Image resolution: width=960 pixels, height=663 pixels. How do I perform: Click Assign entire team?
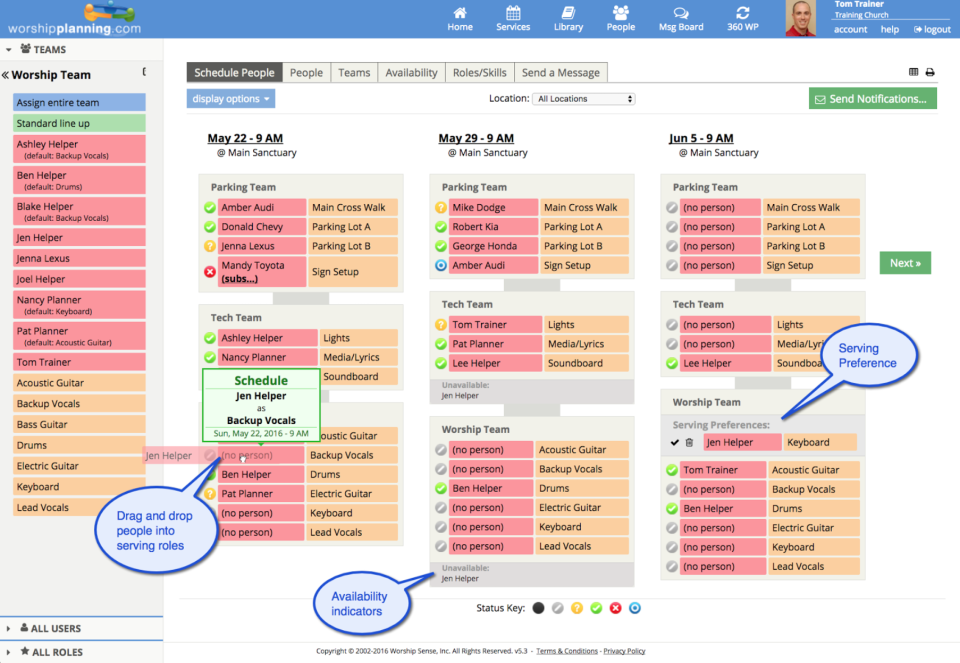(x=79, y=102)
